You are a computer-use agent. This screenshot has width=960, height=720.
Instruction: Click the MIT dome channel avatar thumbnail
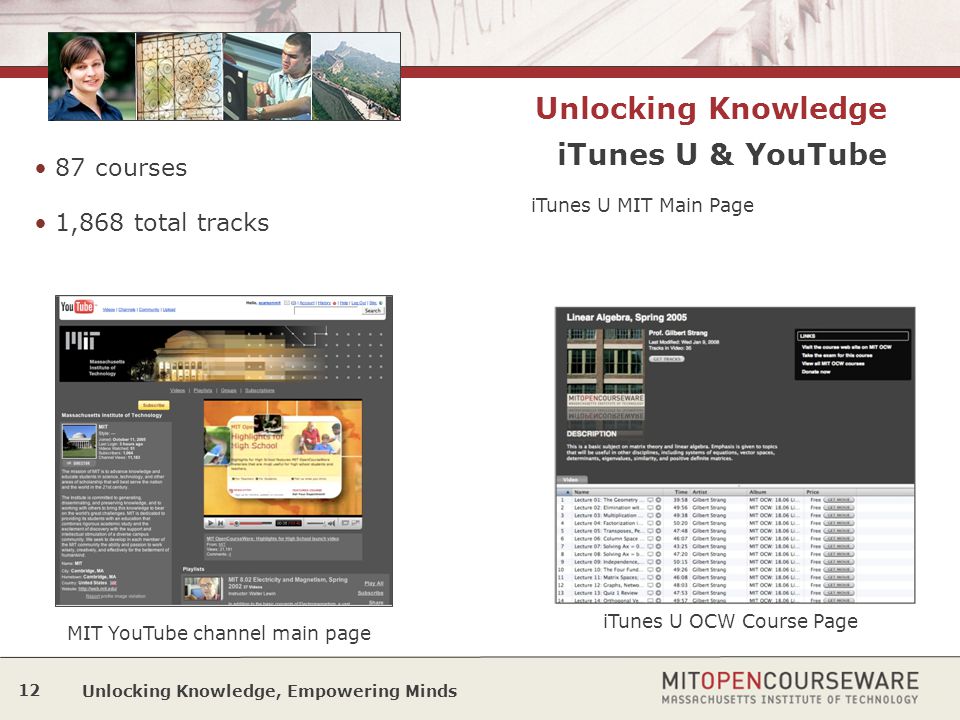(80, 441)
